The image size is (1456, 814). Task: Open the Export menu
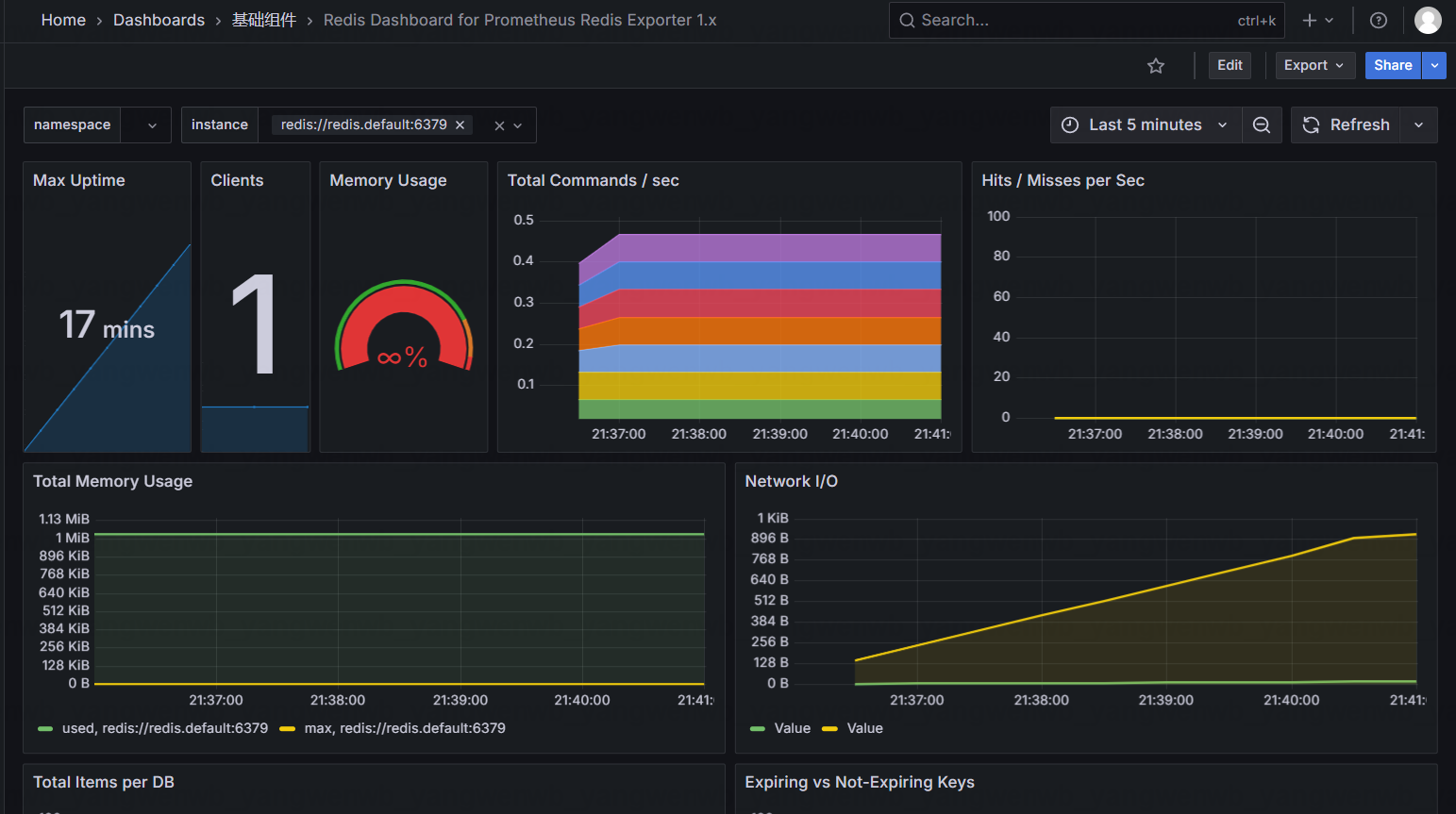1314,65
